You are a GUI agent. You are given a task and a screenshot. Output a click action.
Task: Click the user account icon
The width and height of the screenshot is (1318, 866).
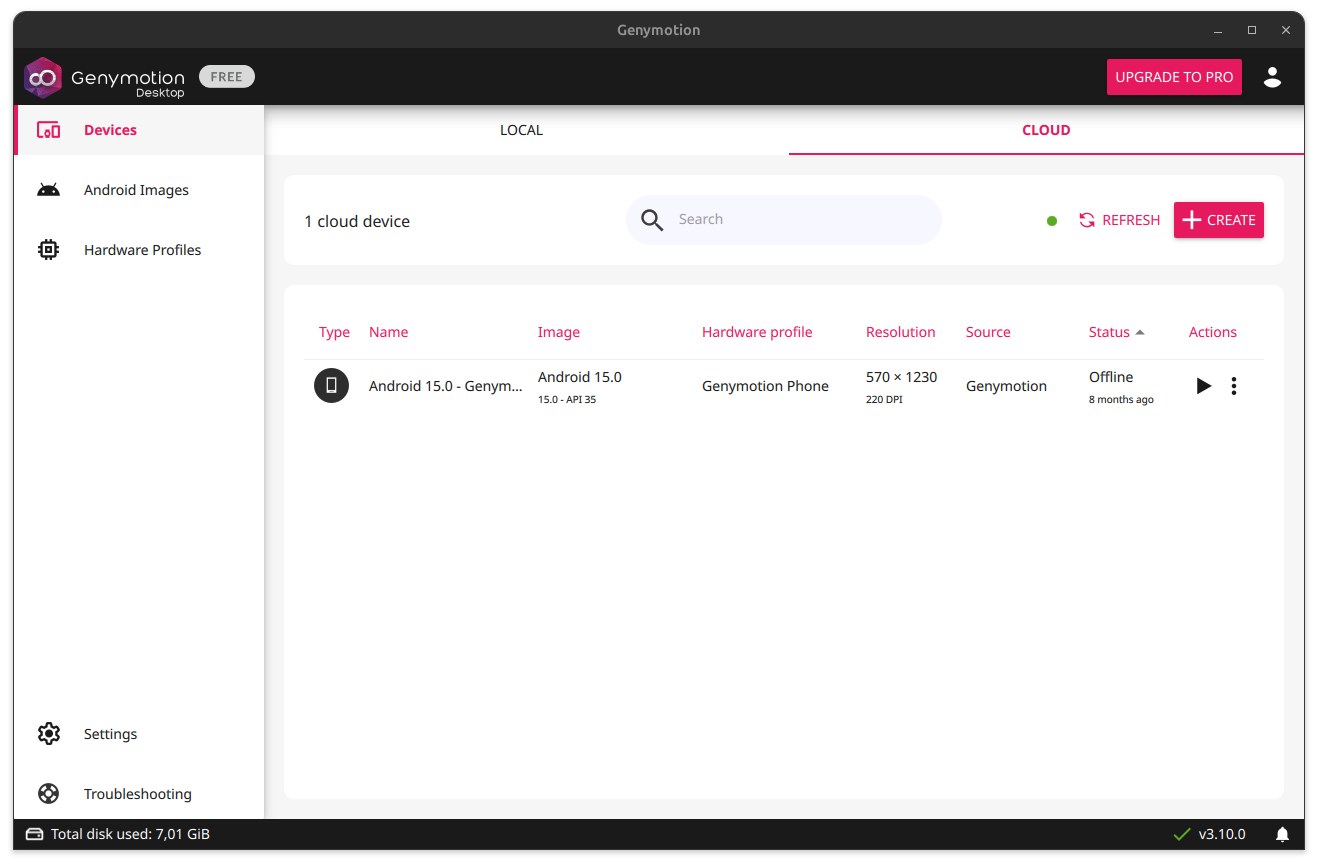coord(1272,77)
